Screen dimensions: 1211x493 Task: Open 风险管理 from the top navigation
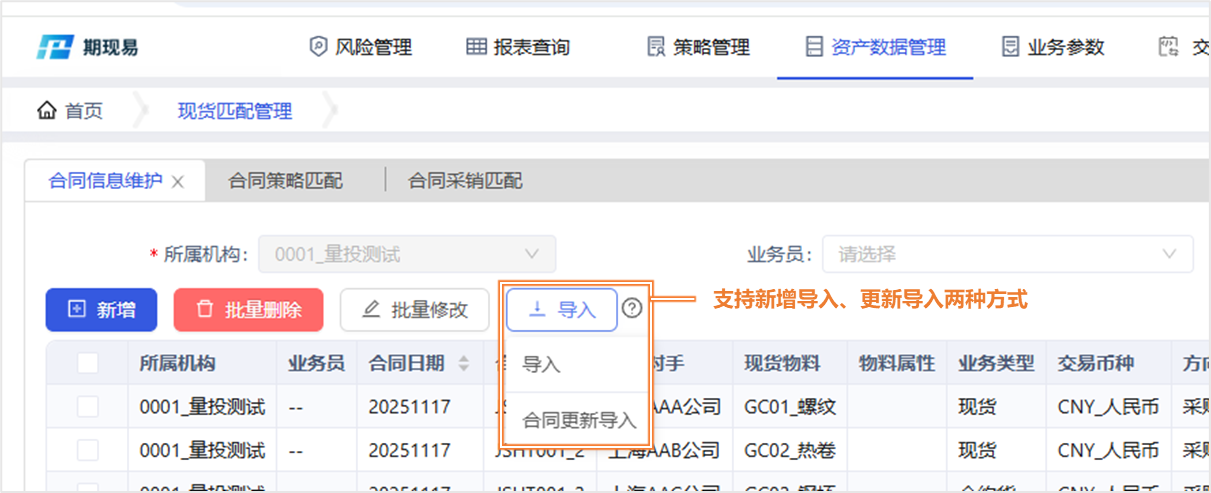coord(360,47)
